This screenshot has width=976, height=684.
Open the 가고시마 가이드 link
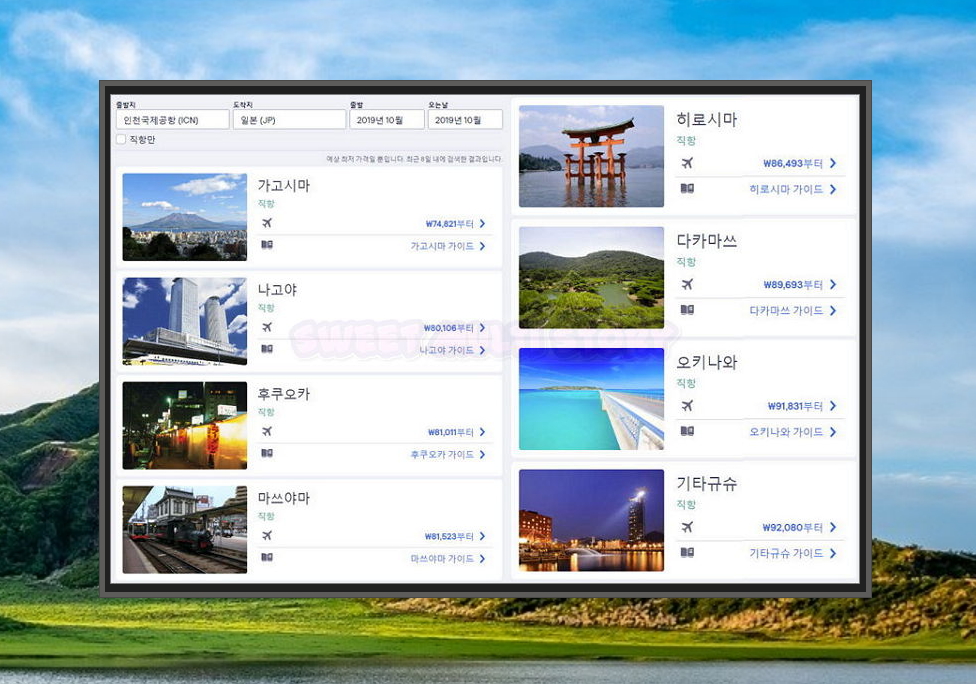click(442, 246)
